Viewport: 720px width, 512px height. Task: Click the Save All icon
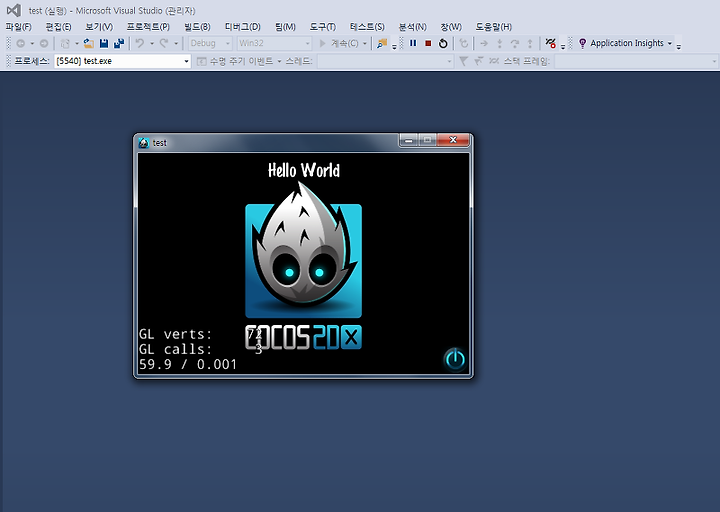click(119, 43)
